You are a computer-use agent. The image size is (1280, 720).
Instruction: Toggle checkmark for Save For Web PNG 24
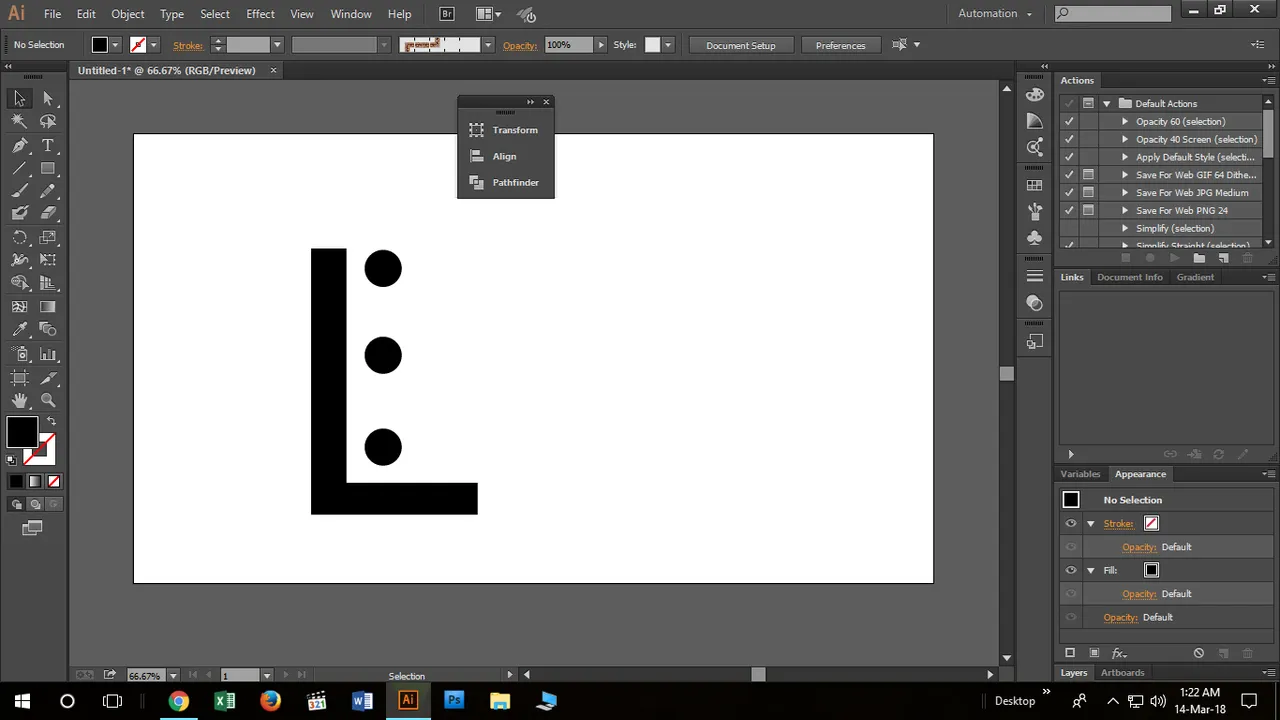point(1069,210)
